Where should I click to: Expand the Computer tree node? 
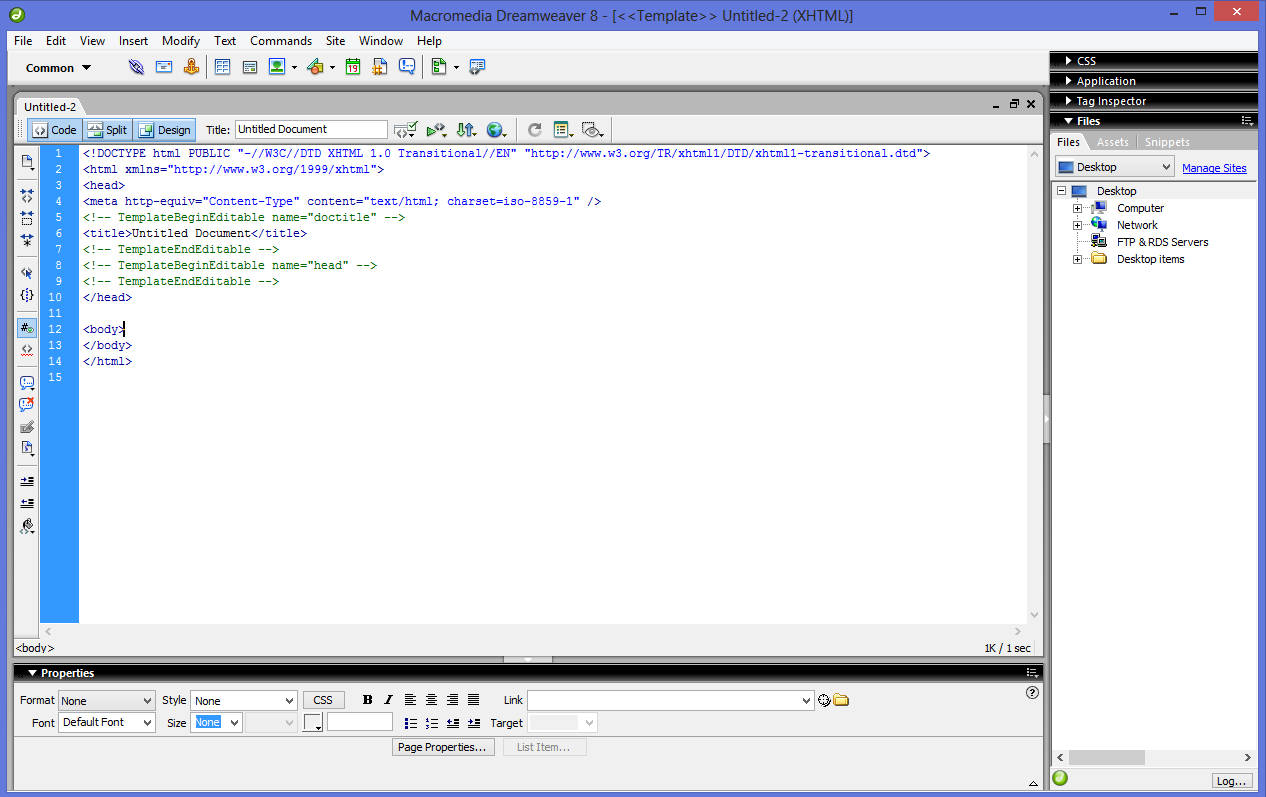click(1078, 208)
